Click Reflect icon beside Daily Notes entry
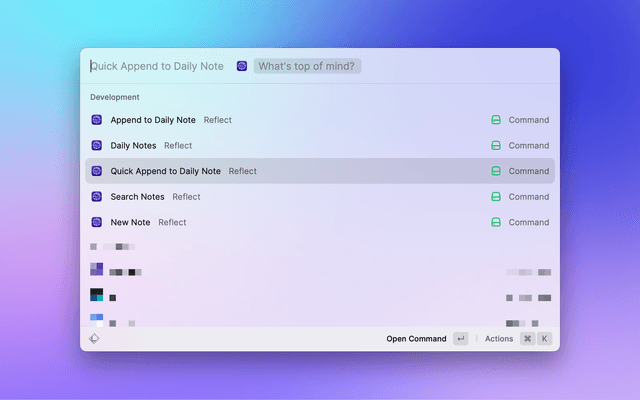Image resolution: width=640 pixels, height=400 pixels. coord(97,146)
